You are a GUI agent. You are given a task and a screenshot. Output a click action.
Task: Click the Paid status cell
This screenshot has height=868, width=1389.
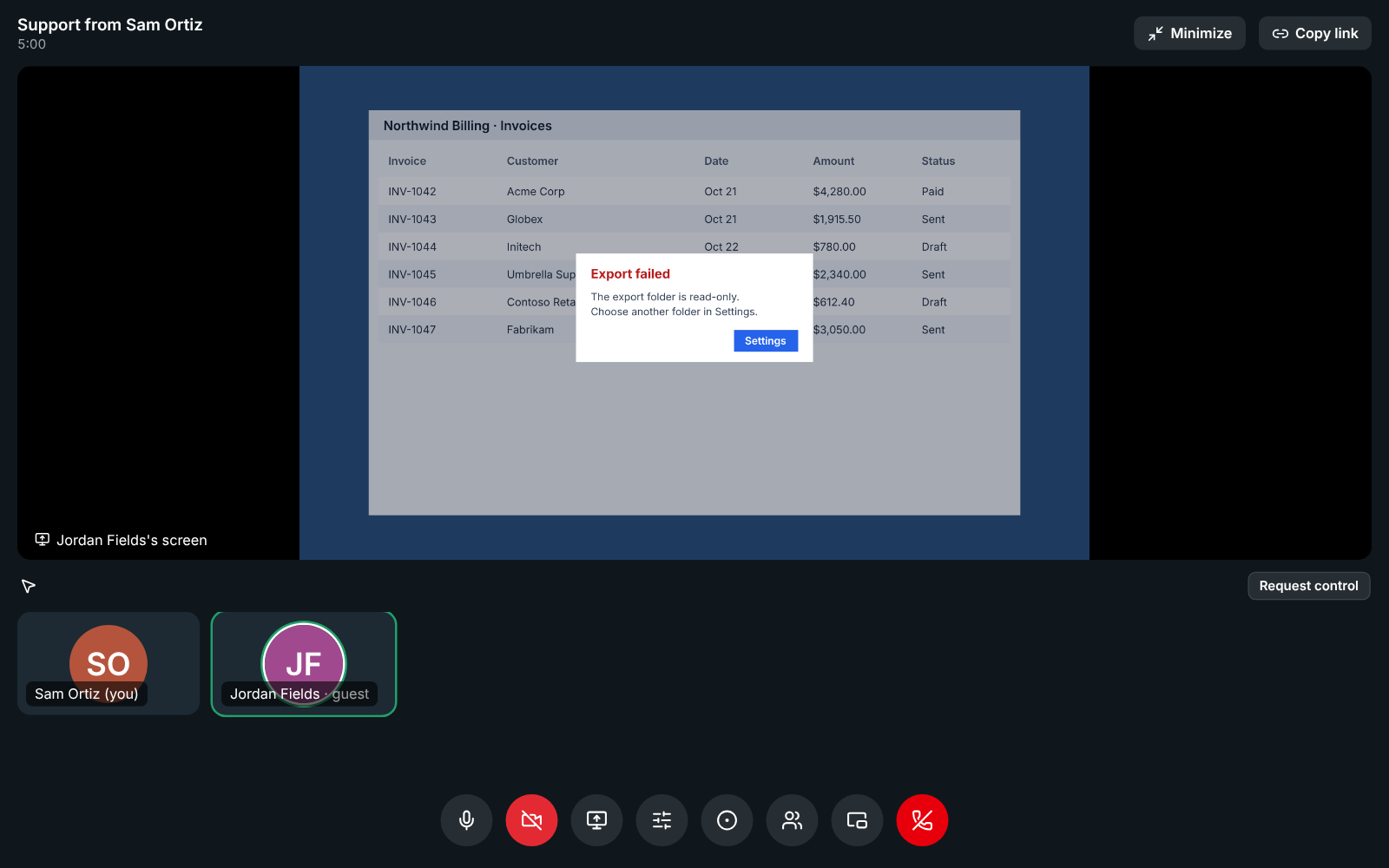coord(932,192)
